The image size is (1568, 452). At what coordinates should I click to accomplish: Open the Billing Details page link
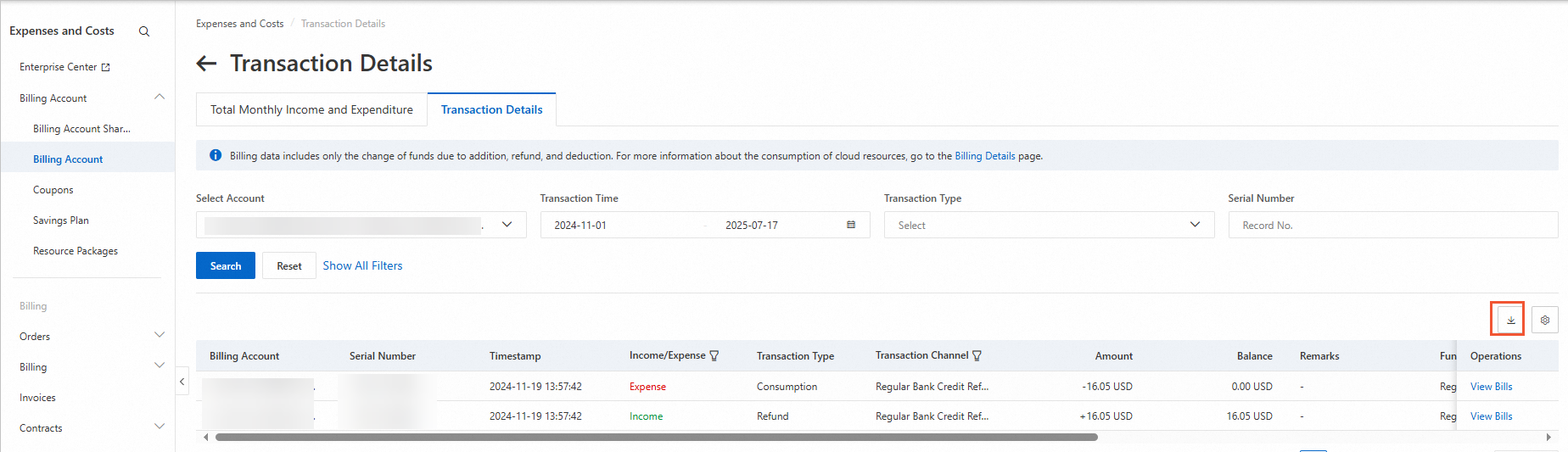coord(985,156)
